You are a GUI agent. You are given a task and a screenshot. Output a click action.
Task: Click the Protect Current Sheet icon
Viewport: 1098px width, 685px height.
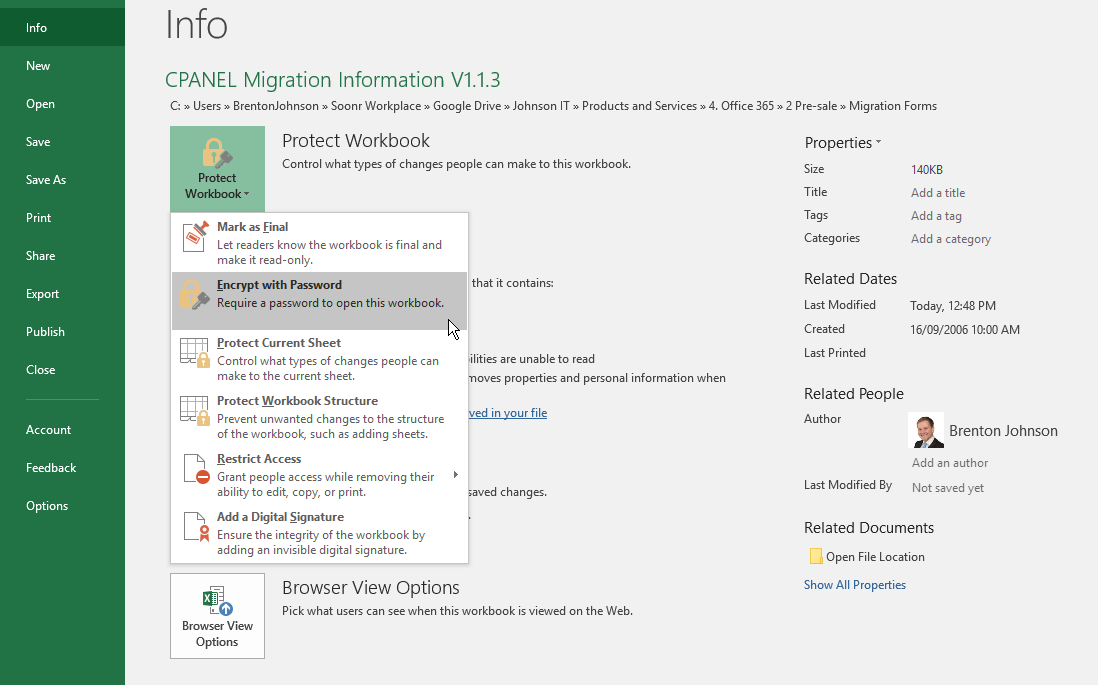point(195,353)
